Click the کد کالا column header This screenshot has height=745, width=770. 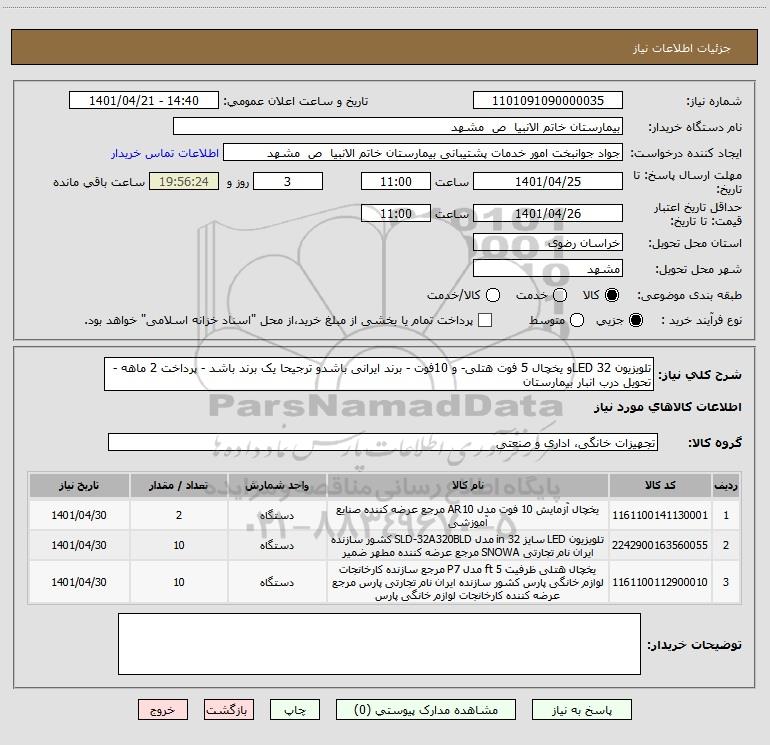[660, 485]
